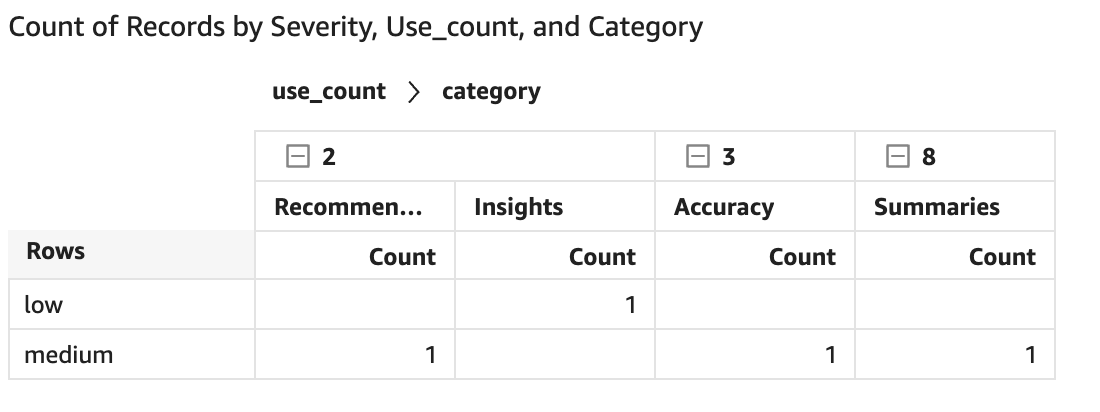Collapse the use_count 8 column group
The width and height of the screenshot is (1100, 412).
897,156
